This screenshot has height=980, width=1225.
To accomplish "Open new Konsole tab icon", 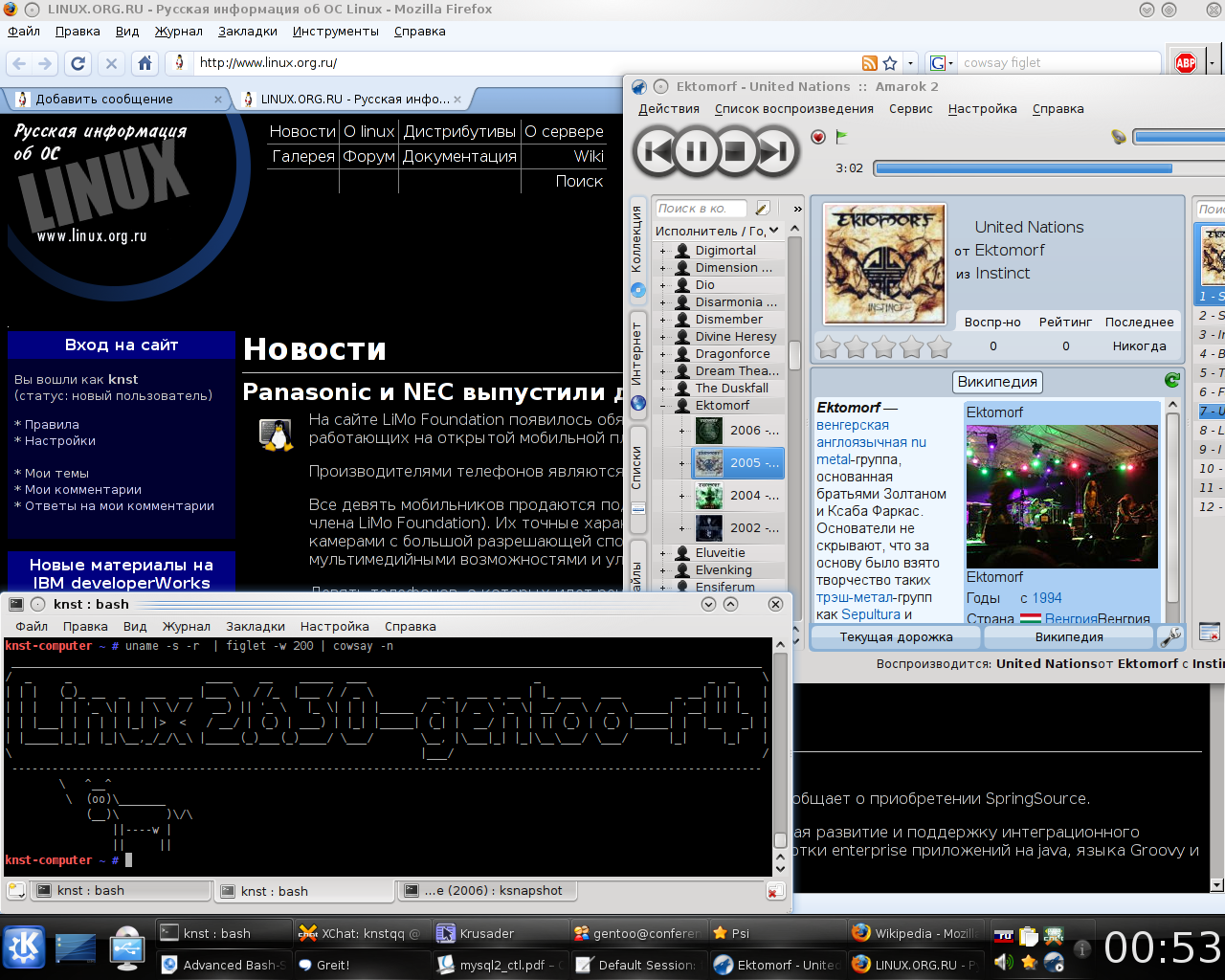I will [14, 891].
